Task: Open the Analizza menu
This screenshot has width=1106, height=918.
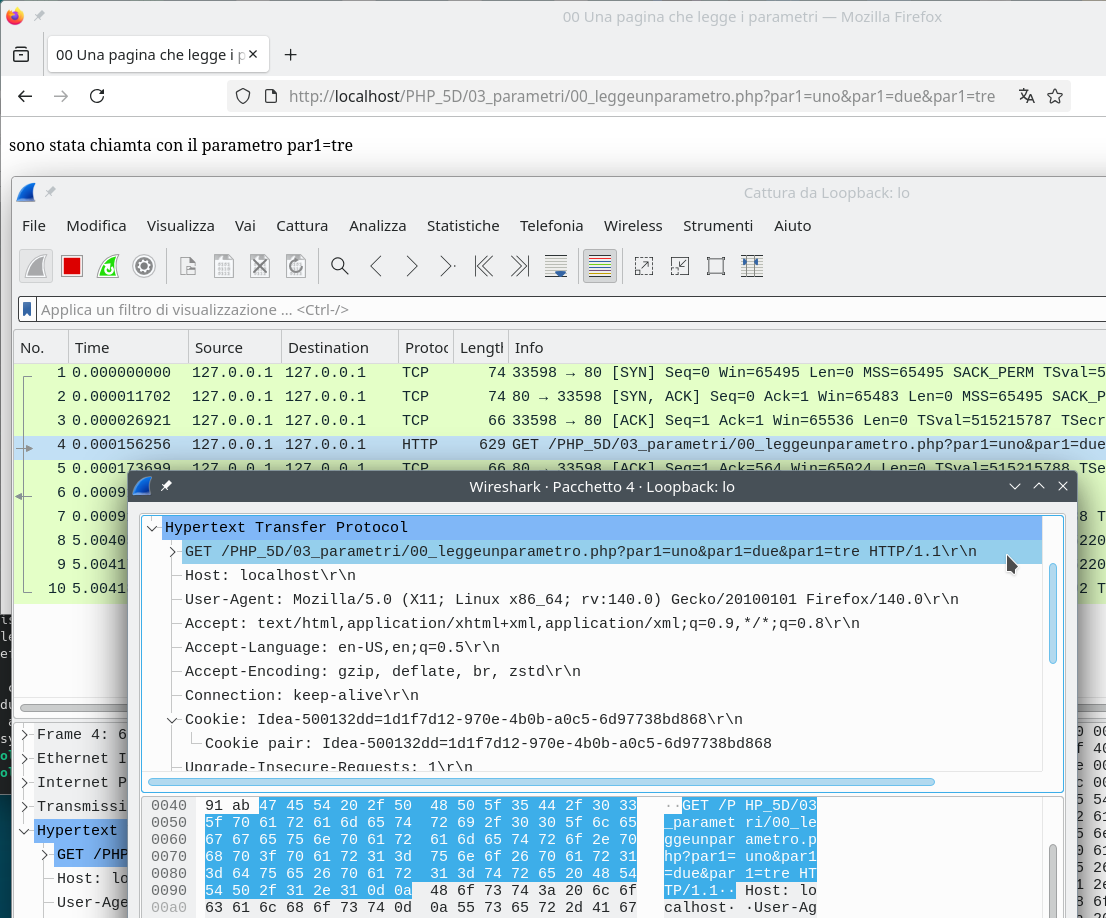Action: pos(377,226)
